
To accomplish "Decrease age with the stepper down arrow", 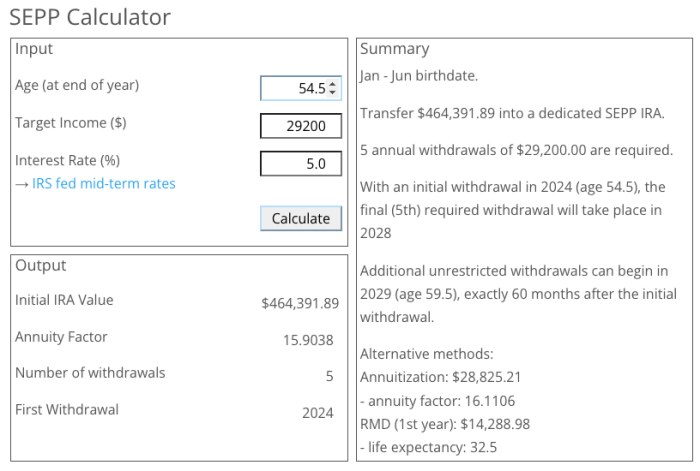I will click(x=333, y=94).
